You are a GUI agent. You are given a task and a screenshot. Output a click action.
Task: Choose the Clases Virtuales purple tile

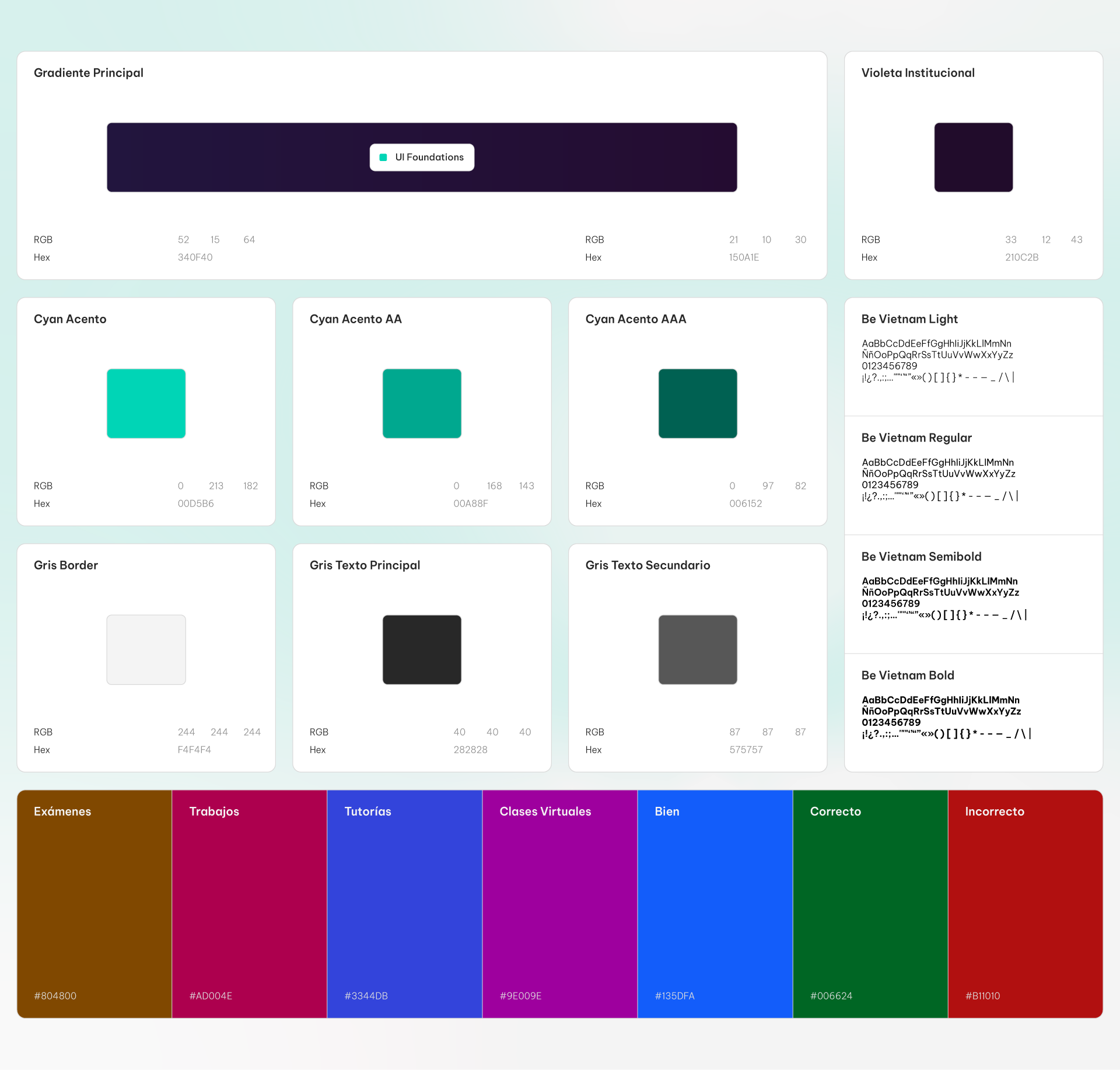560,904
